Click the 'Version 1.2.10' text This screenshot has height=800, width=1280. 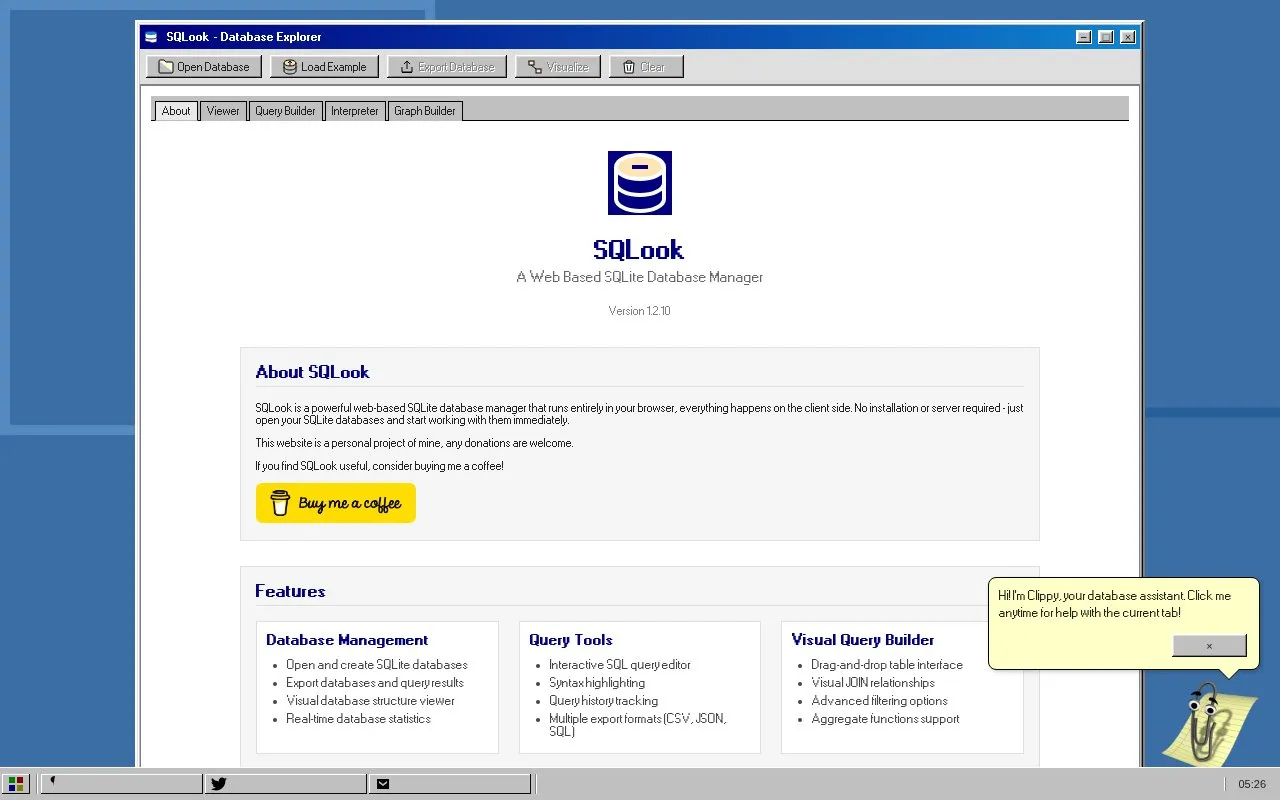tap(640, 311)
